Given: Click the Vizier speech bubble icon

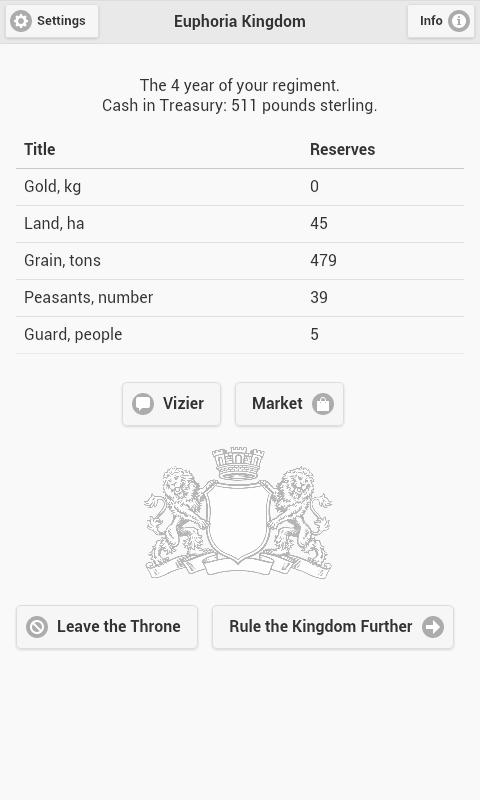Looking at the screenshot, I should tap(143, 404).
